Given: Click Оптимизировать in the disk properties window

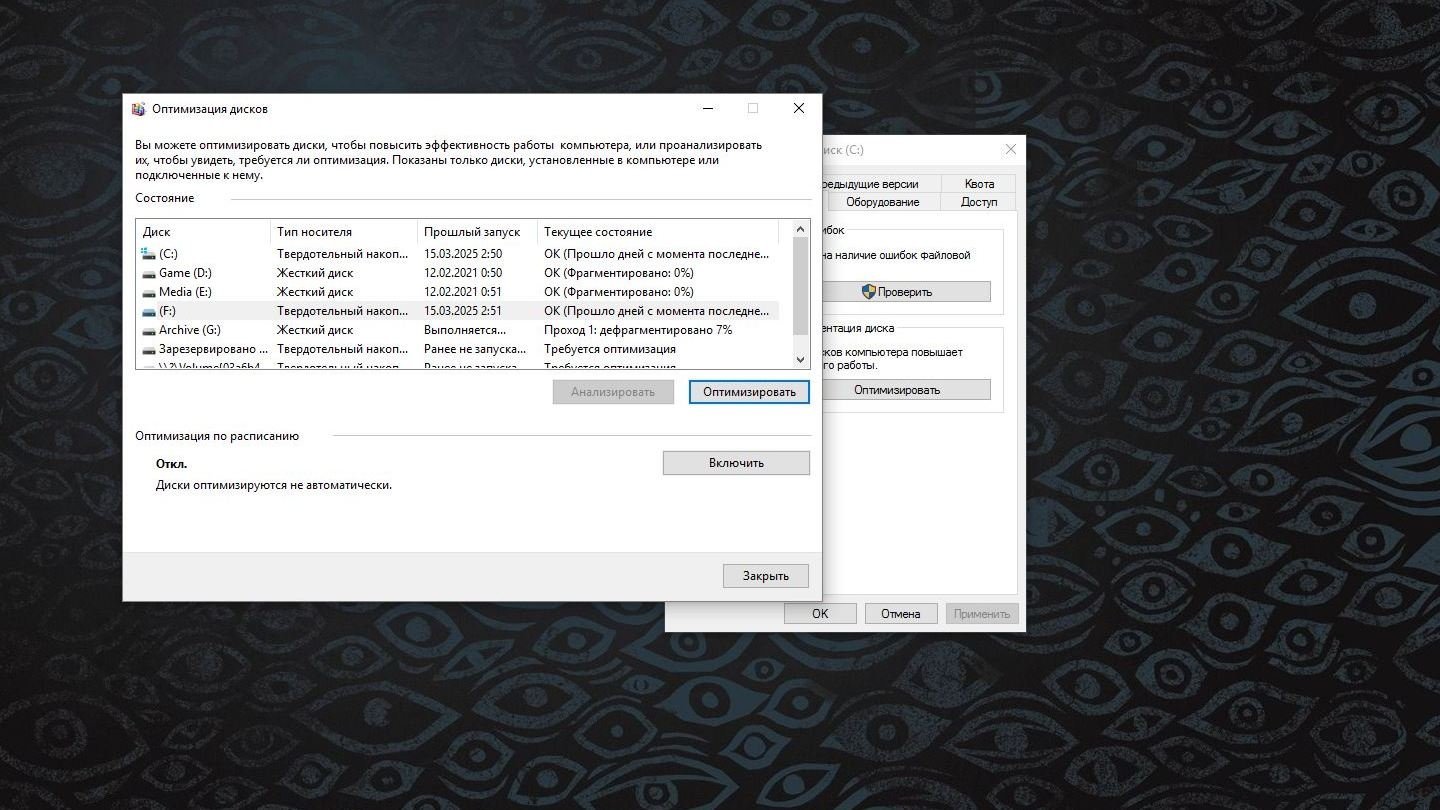Looking at the screenshot, I should tap(906, 390).
